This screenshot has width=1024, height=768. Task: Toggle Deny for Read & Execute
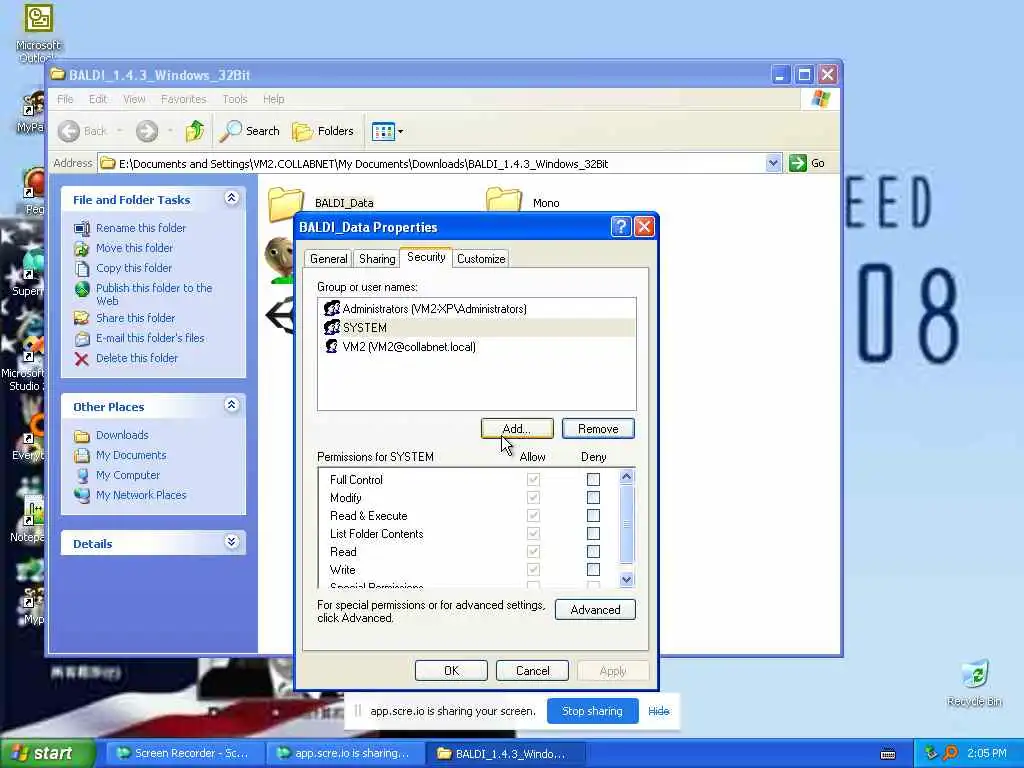tap(593, 516)
